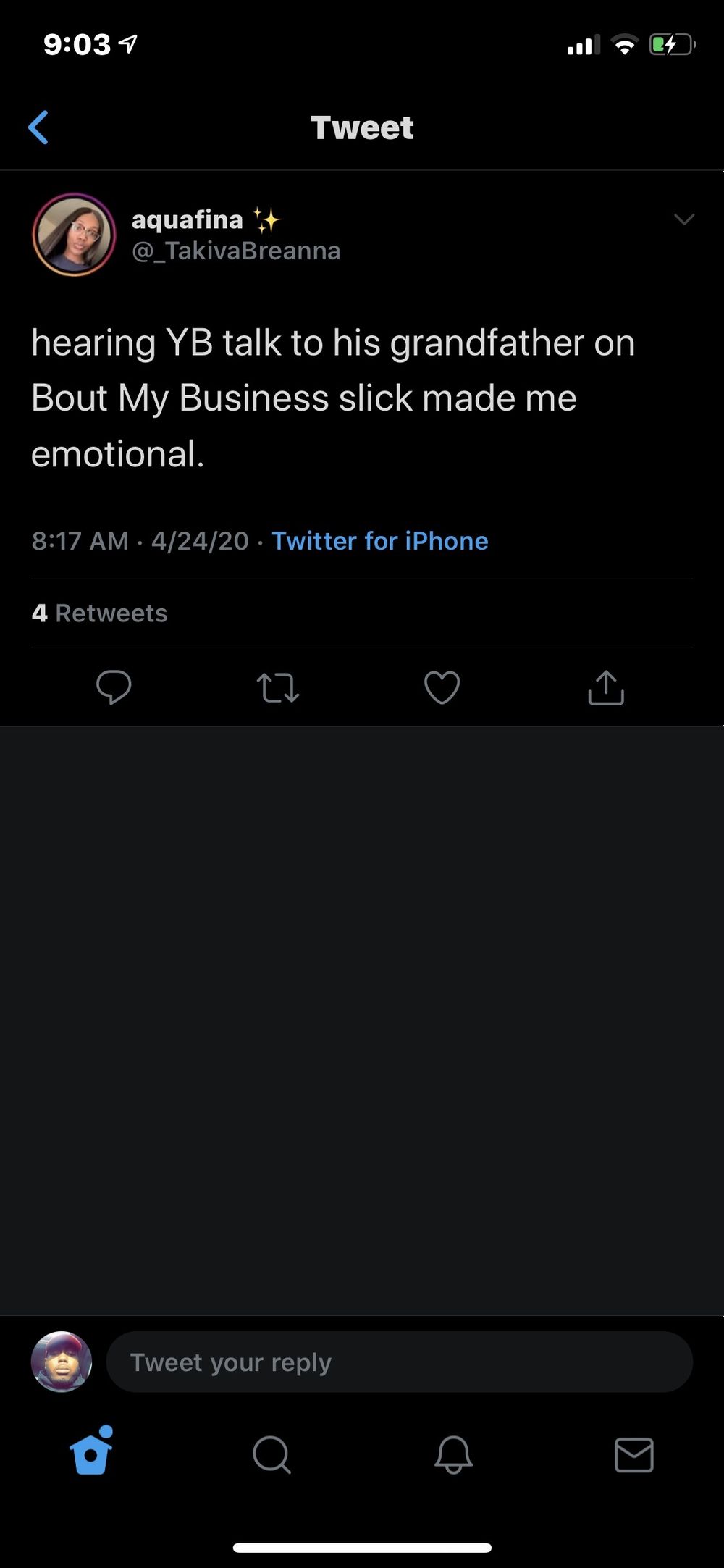This screenshot has height=1568, width=724.
Task: Tap the tweet text about YB
Action: pyautogui.click(x=333, y=398)
